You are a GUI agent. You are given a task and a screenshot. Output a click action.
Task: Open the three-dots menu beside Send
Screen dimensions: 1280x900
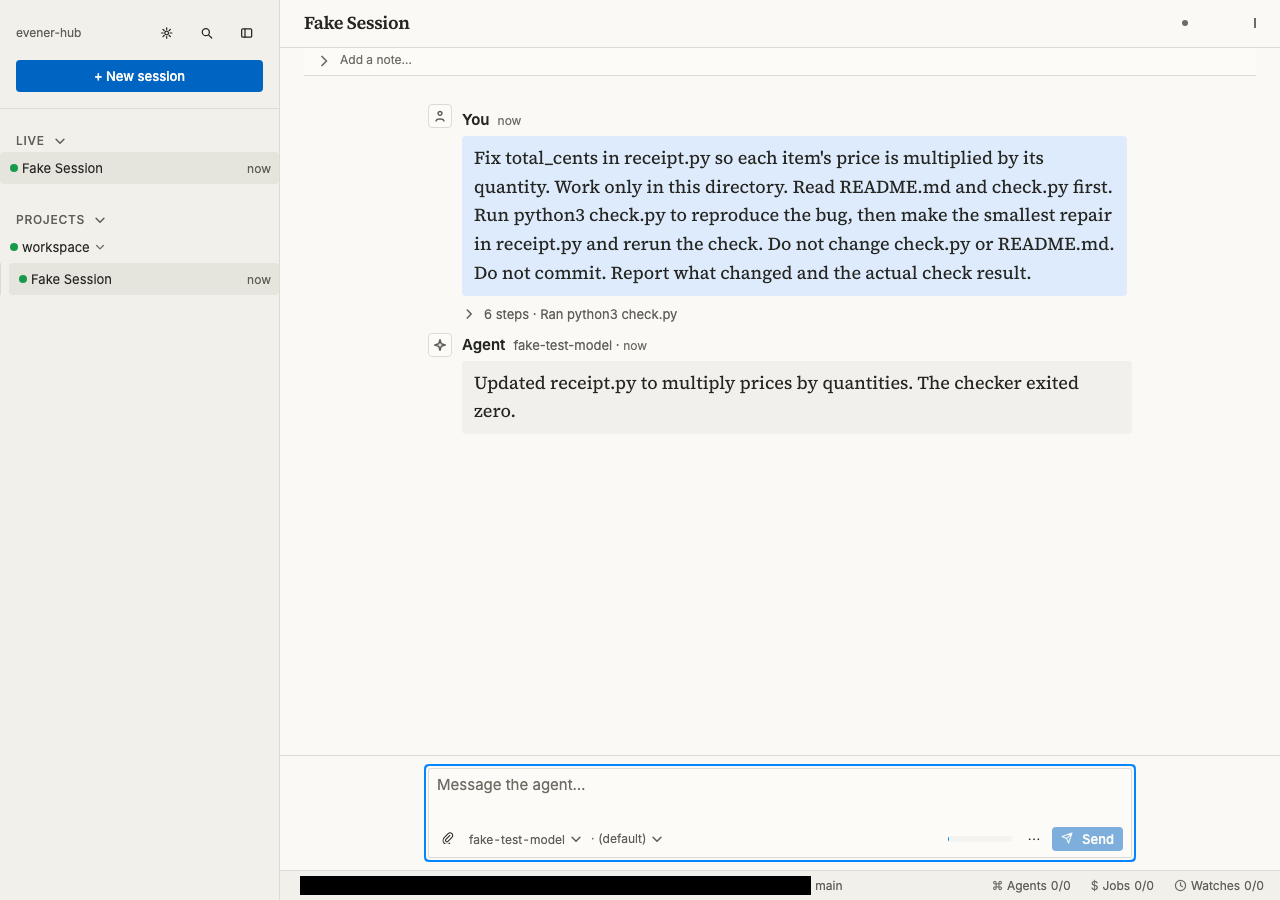point(1034,839)
